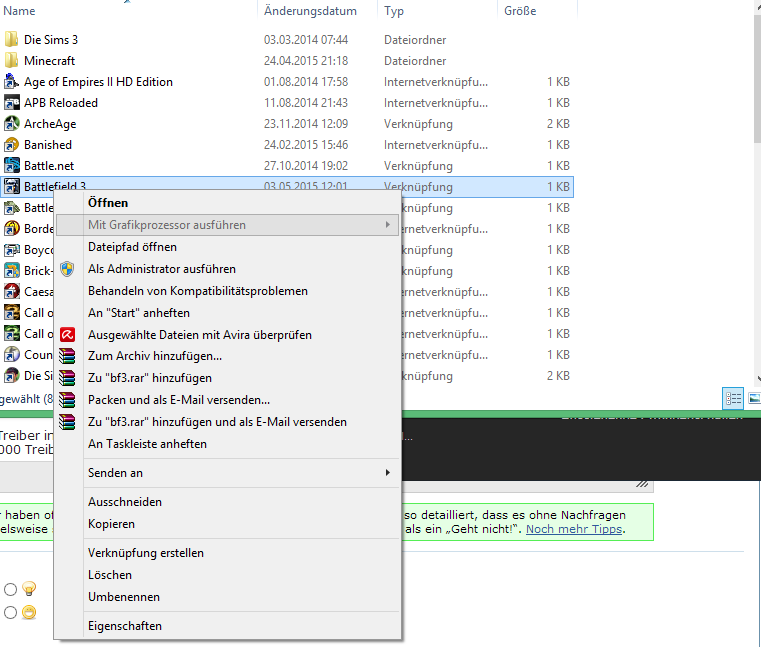Click the Age of Empires II HD Edition shortcut icon
Viewport: 761px width, 647px height.
[x=12, y=82]
